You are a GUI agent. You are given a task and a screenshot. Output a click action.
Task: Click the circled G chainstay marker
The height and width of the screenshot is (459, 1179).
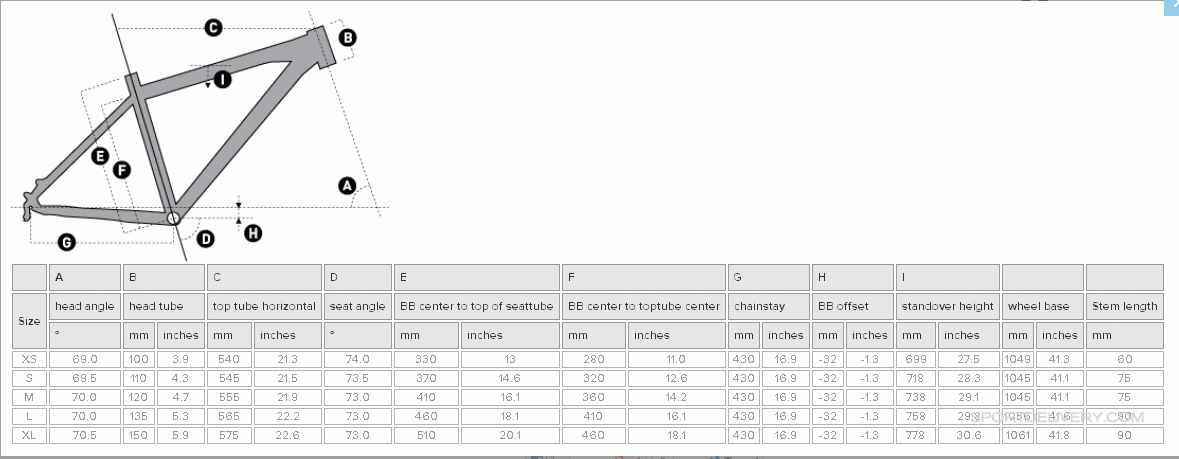(x=66, y=241)
